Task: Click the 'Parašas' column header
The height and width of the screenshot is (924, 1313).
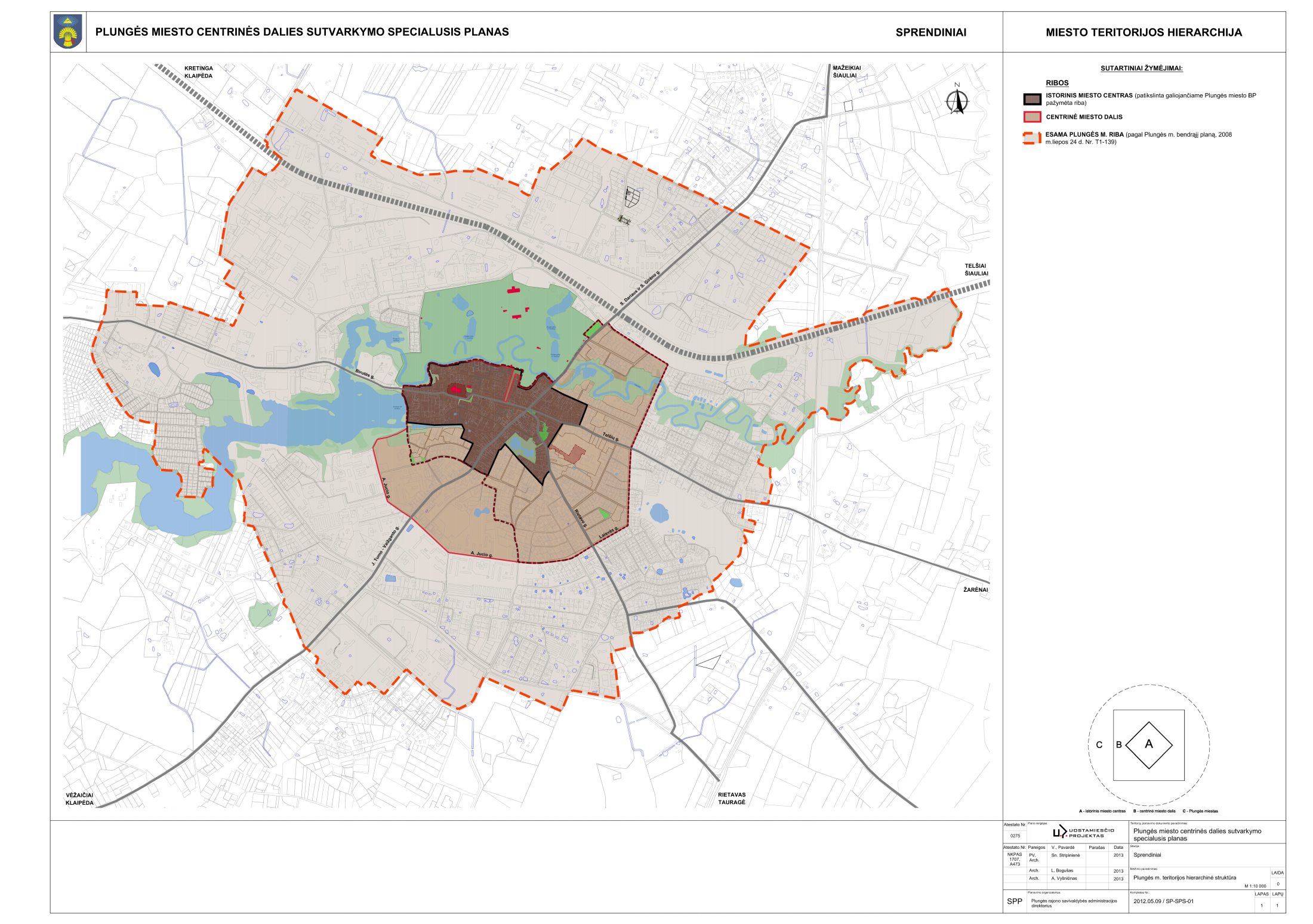Action: tap(1096, 848)
